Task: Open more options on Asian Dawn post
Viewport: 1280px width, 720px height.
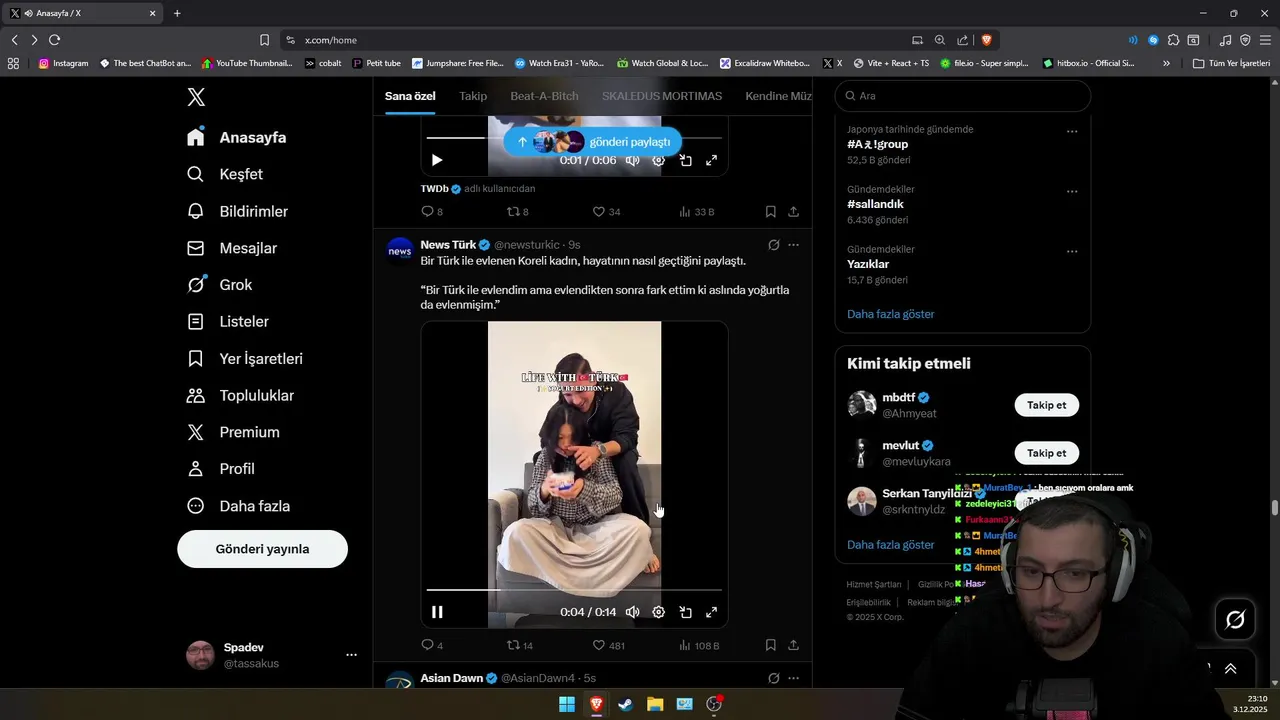Action: (x=793, y=678)
